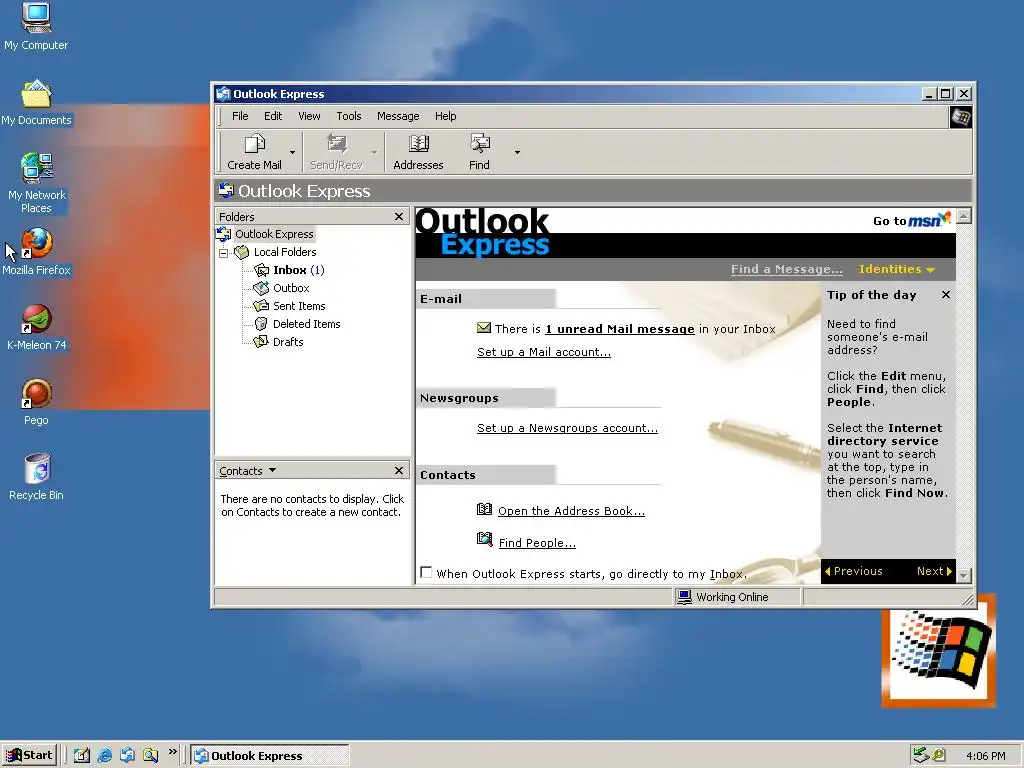
Task: Open the Help menu
Action: [445, 116]
